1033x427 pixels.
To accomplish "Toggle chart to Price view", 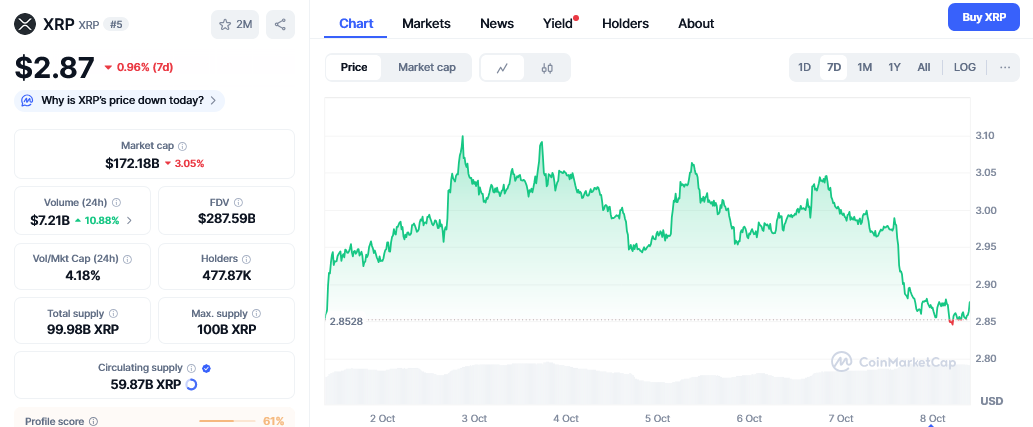I will click(x=354, y=68).
